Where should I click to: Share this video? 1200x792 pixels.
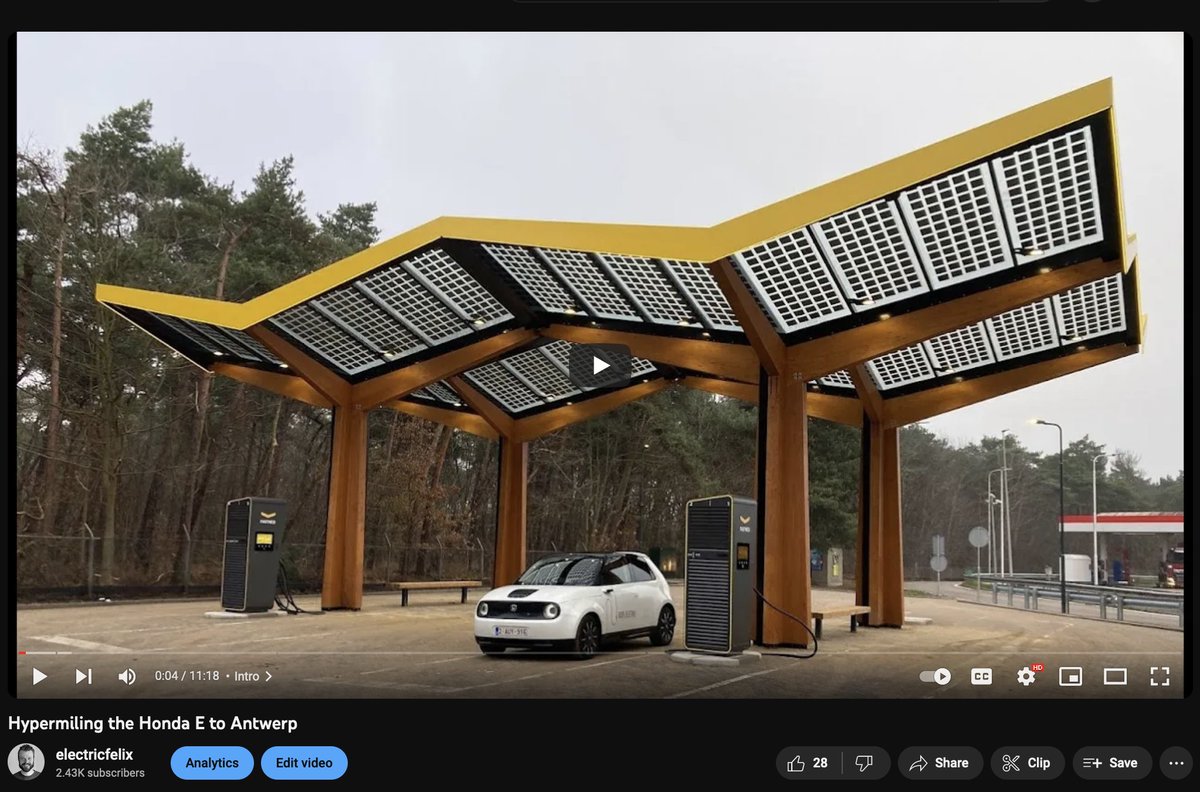tap(940, 763)
